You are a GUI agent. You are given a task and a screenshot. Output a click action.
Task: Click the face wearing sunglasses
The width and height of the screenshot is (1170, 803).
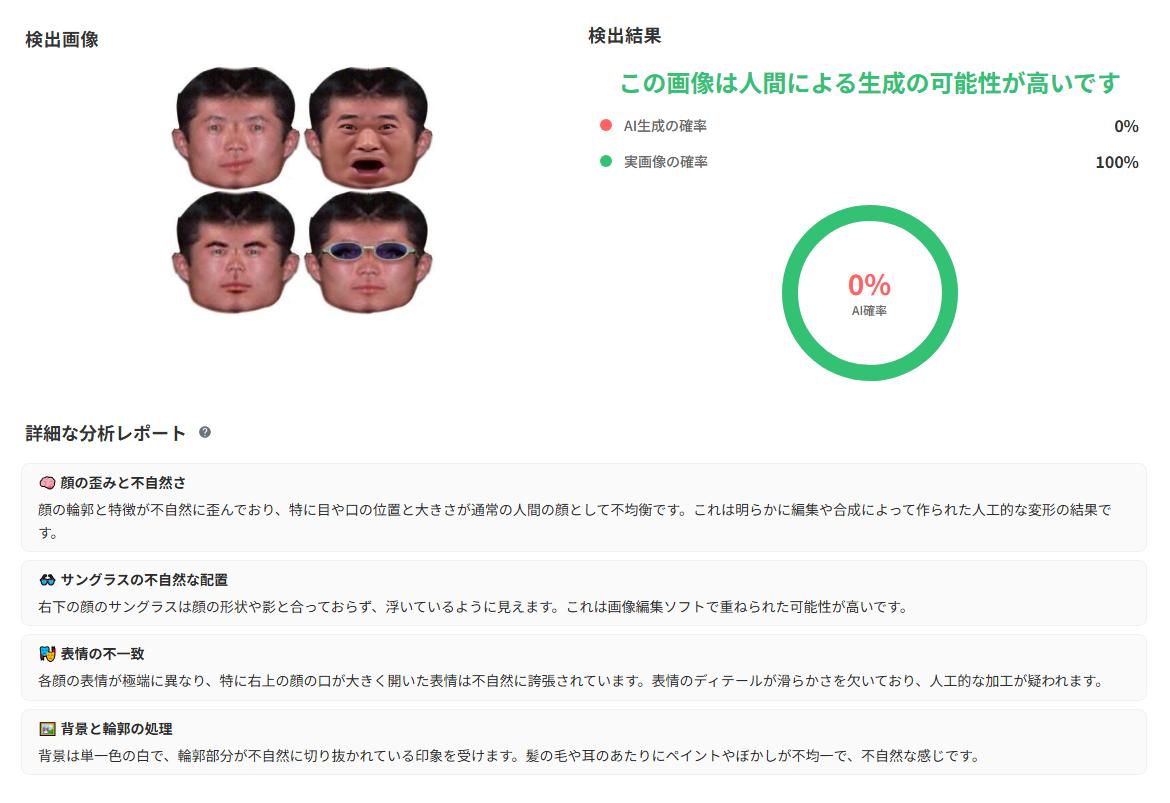(369, 252)
